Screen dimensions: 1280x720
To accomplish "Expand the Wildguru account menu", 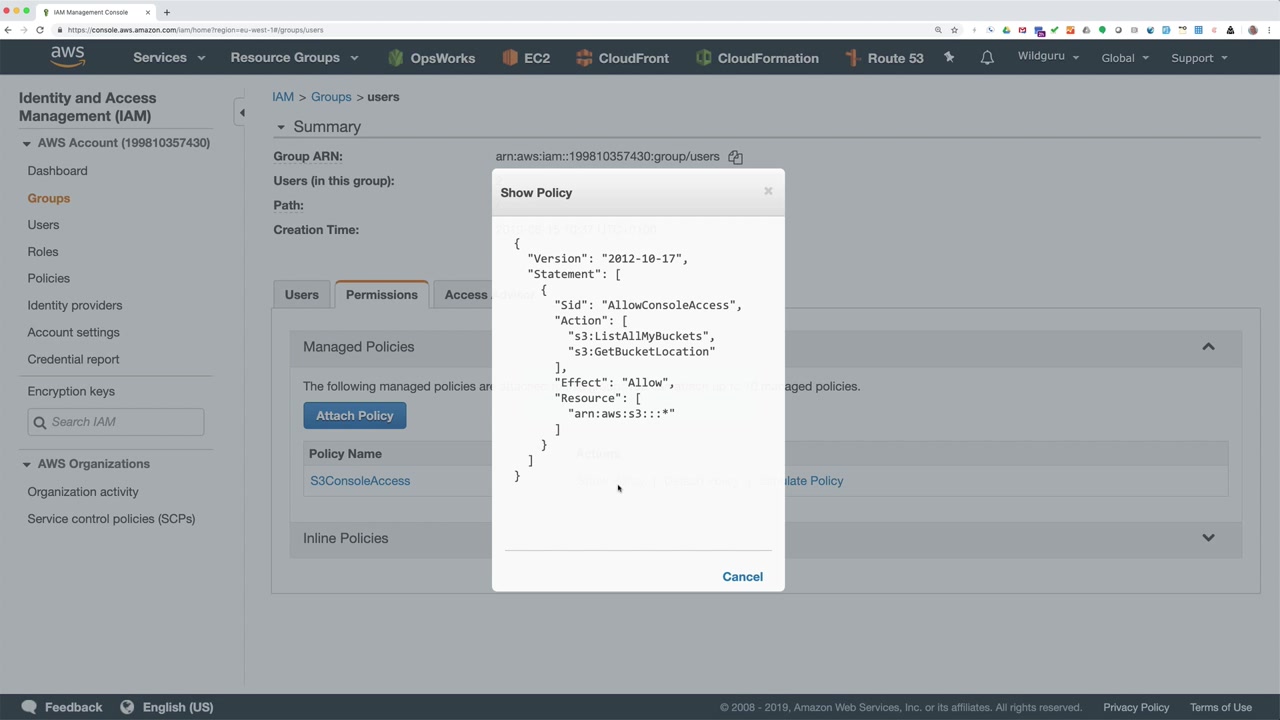I will [x=1048, y=56].
